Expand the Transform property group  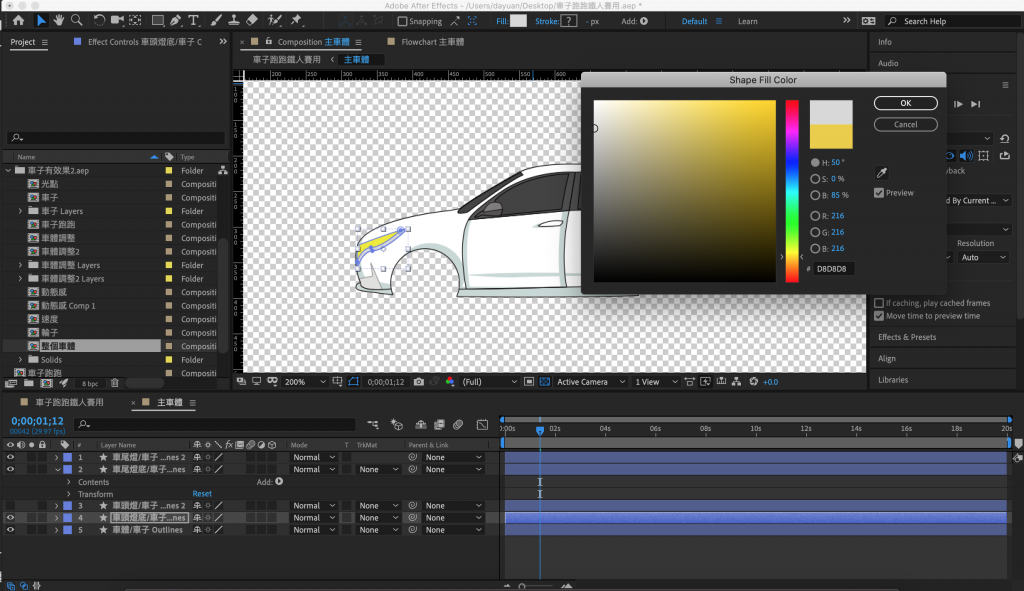click(69, 494)
